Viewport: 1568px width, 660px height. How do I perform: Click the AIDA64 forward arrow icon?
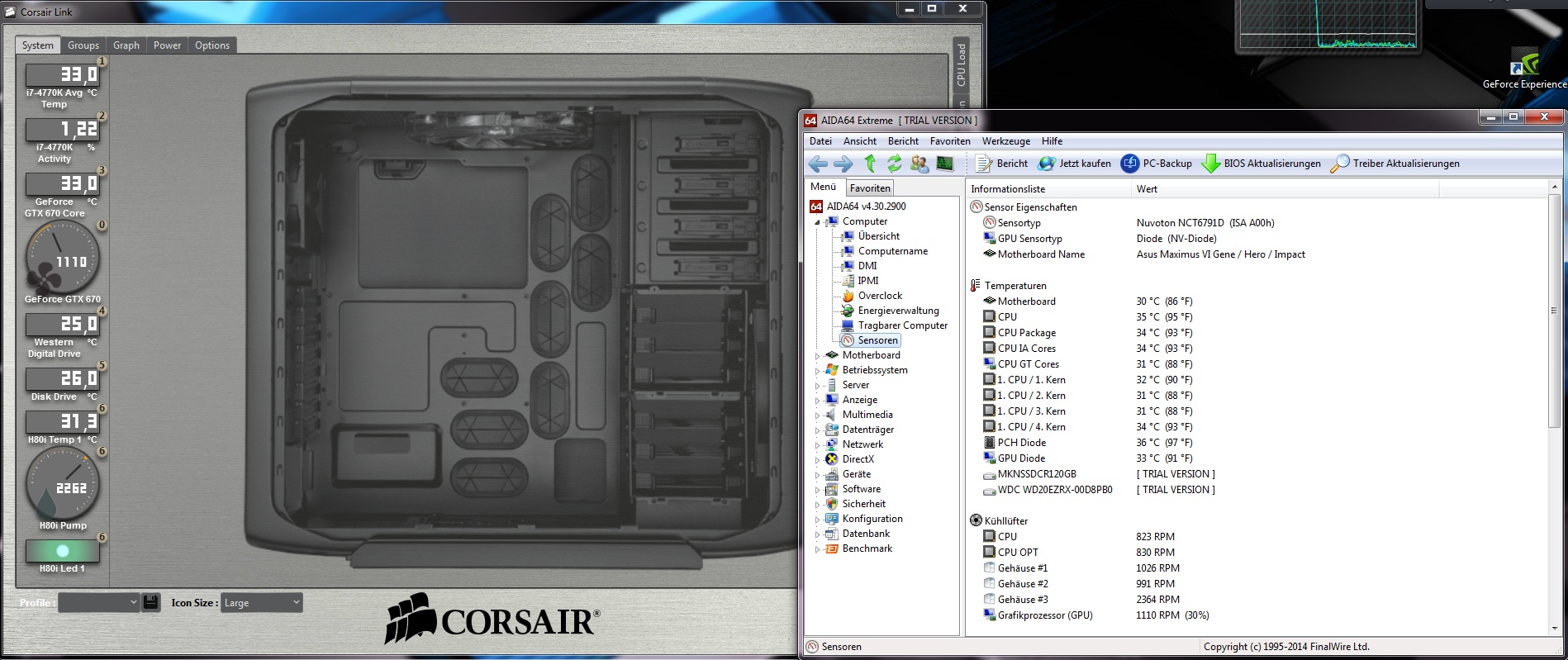coord(843,164)
